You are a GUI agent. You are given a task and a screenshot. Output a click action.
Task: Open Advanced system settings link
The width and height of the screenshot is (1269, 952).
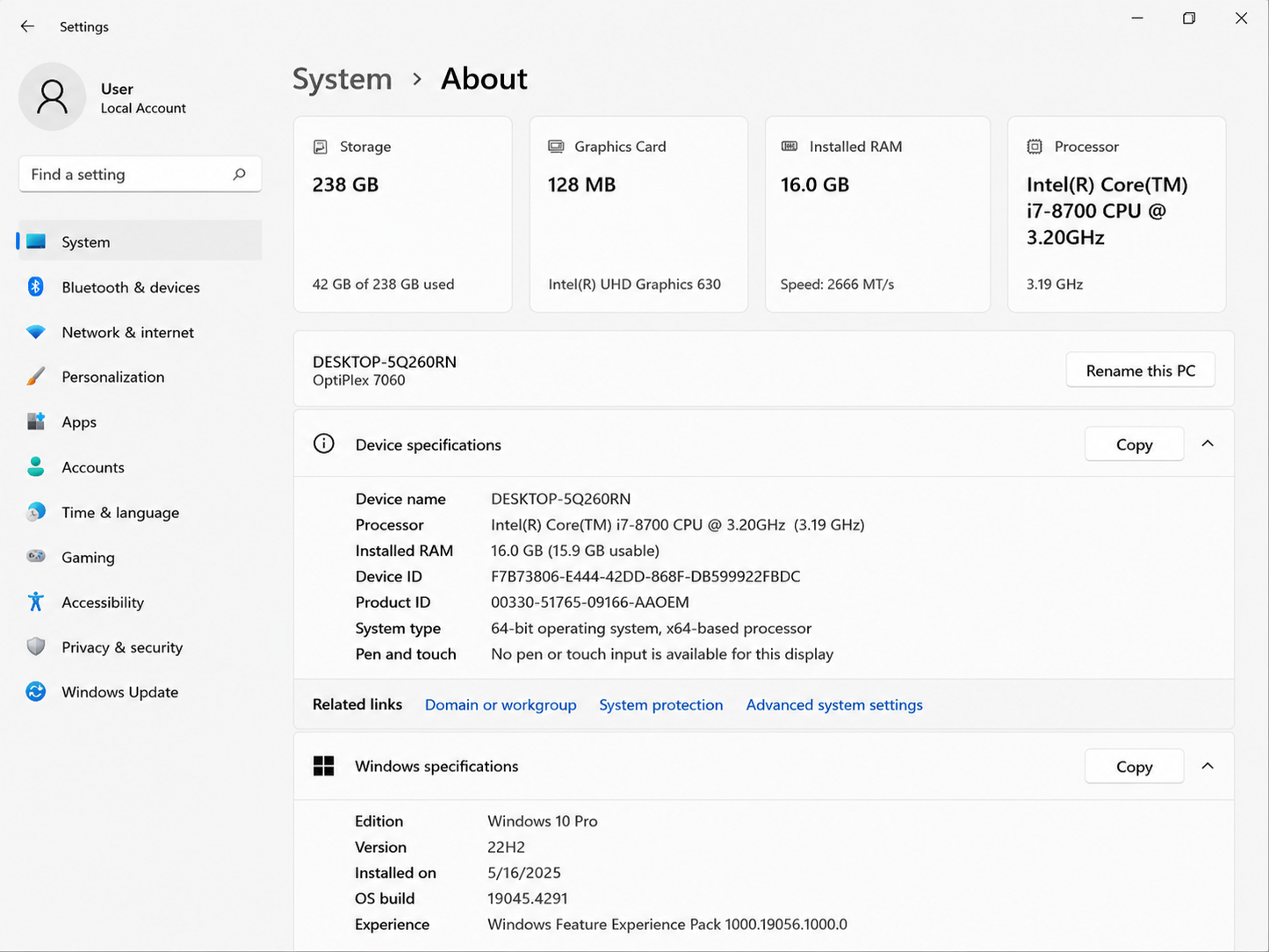[x=834, y=704]
